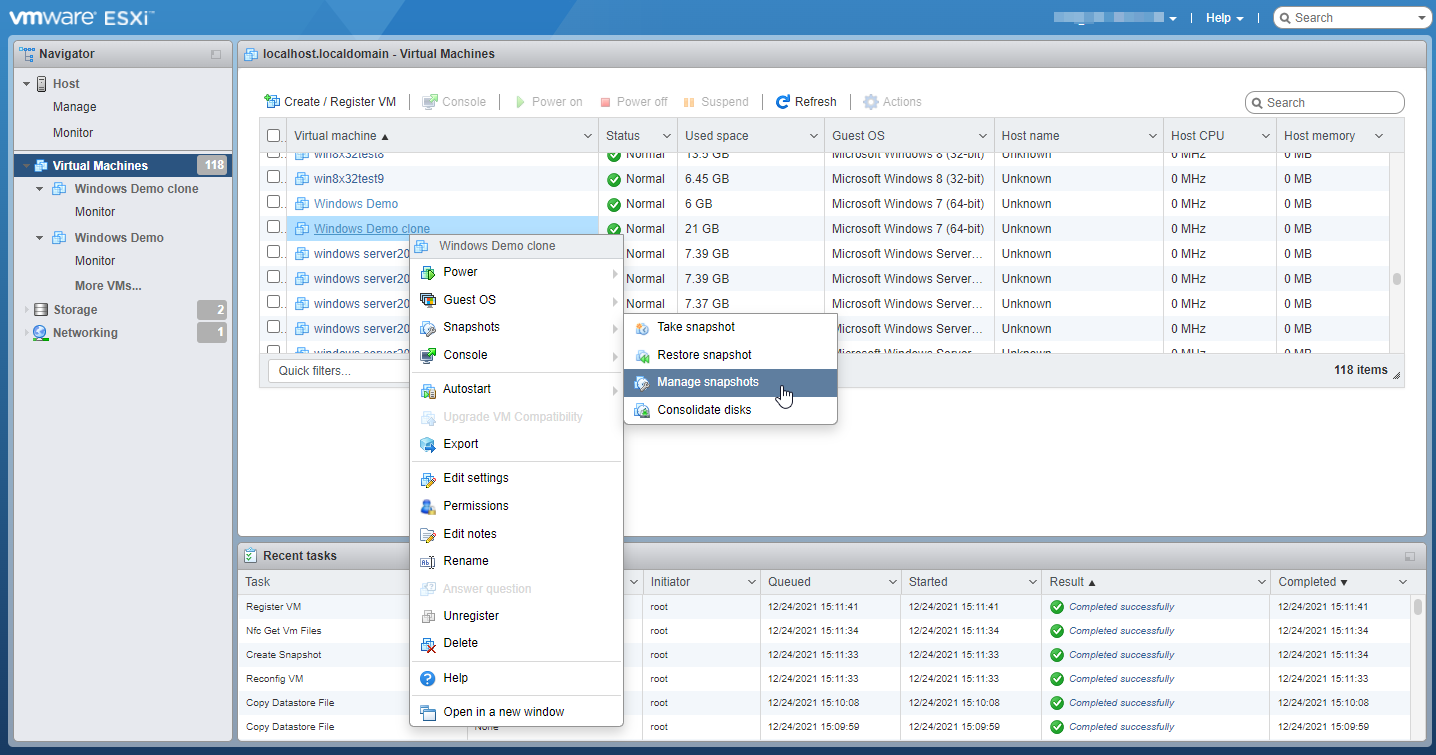Check the Windows Demo row checkbox
Image resolution: width=1436 pixels, height=755 pixels.
click(x=274, y=203)
